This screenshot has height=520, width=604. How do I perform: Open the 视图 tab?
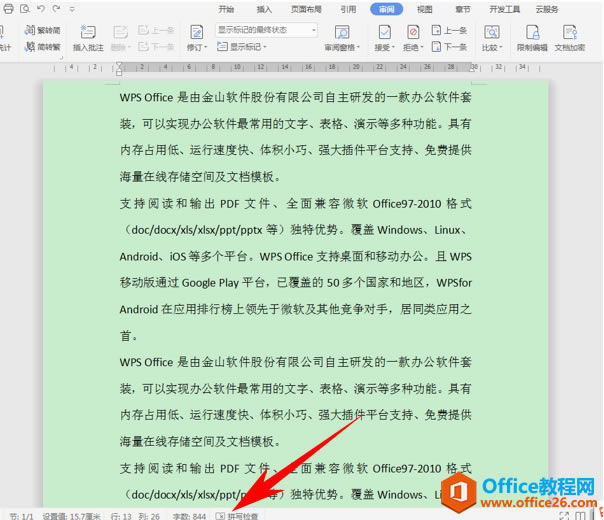point(424,9)
